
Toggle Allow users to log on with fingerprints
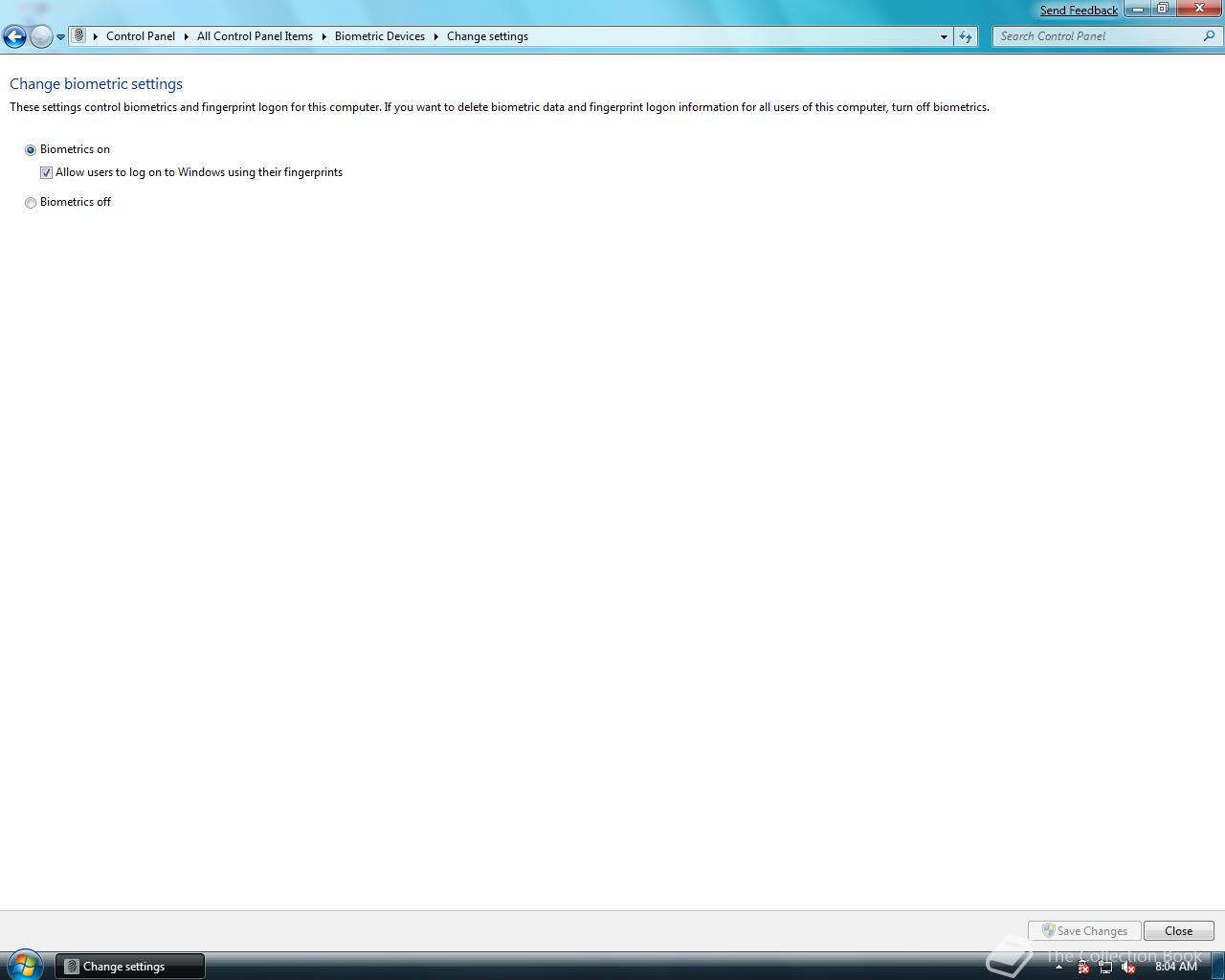(46, 173)
